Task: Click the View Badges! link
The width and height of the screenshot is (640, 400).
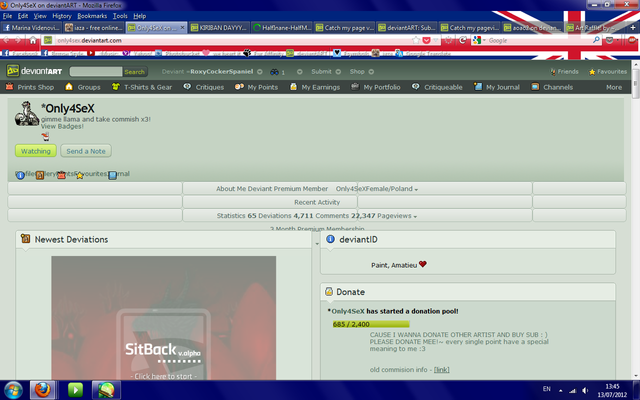Action: pos(62,127)
